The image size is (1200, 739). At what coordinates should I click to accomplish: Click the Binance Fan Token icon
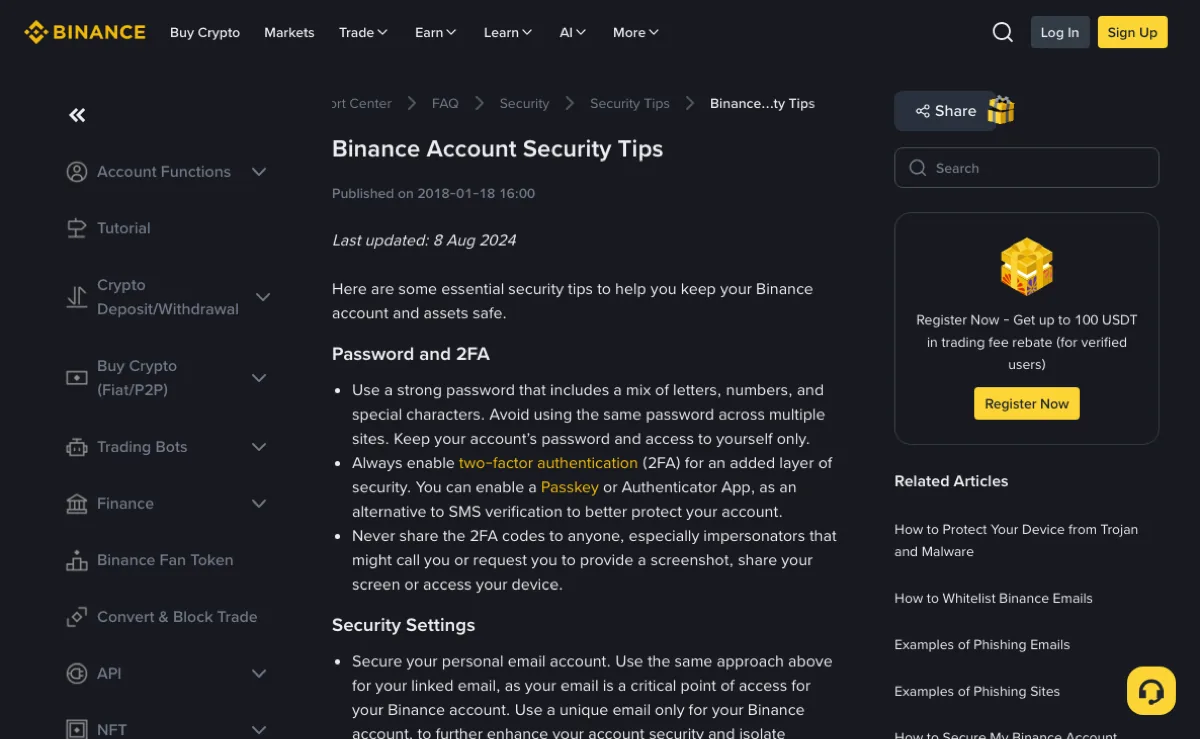click(x=77, y=560)
